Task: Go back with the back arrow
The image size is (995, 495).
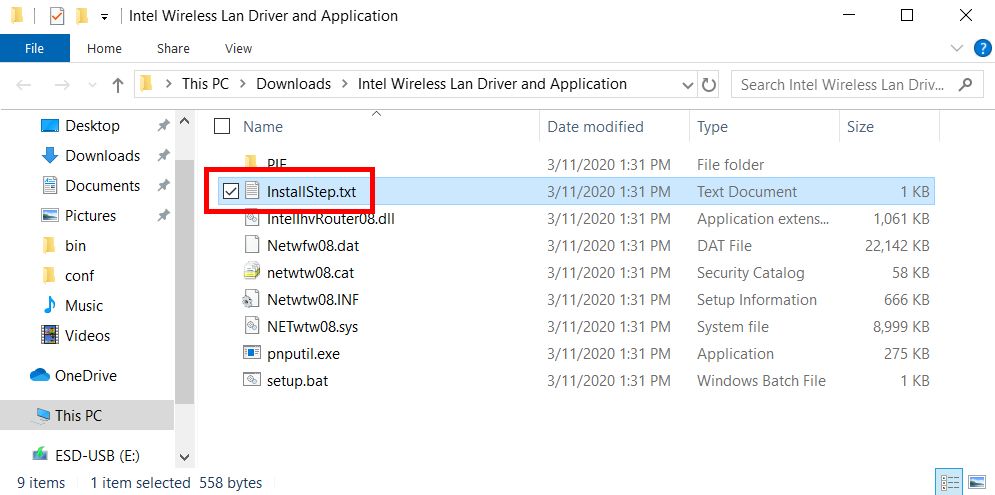Action: point(24,84)
